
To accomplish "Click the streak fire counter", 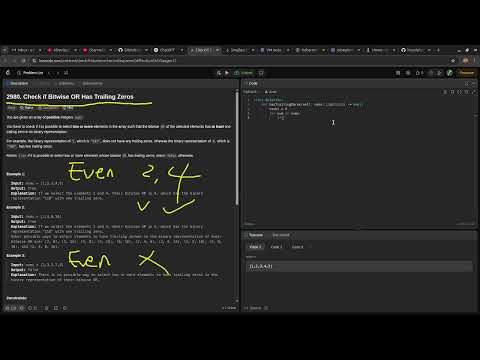I will point(419,73).
